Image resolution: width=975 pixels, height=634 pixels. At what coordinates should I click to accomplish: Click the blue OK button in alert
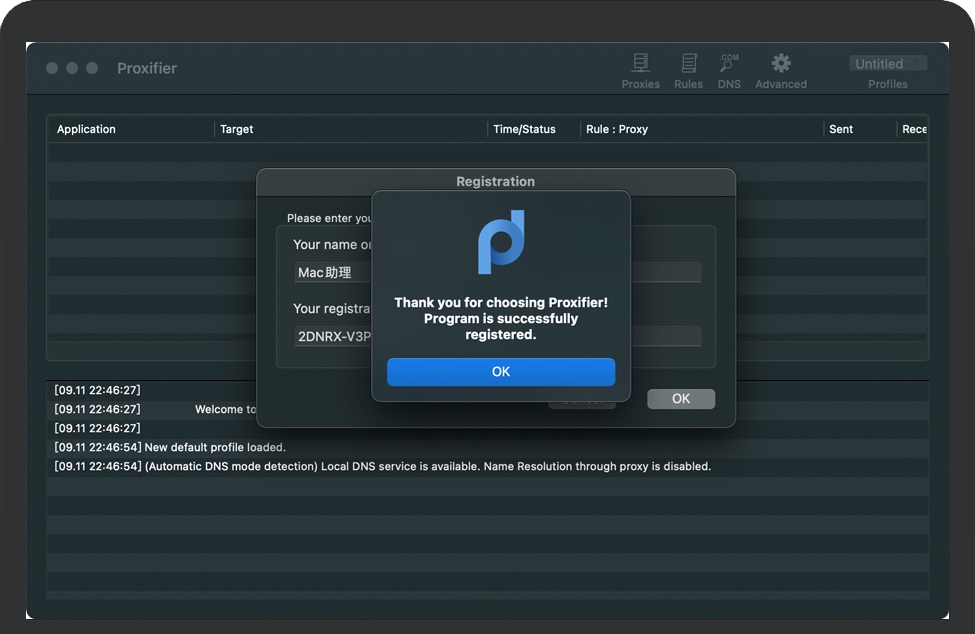click(x=501, y=372)
